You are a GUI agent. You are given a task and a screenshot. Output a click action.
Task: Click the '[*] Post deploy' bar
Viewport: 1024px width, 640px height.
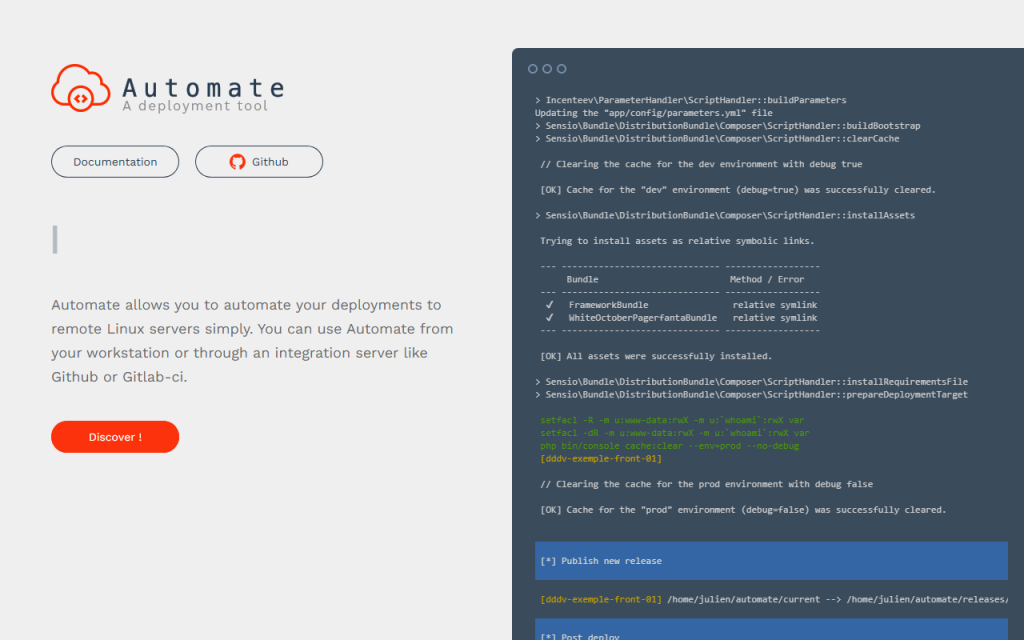[x=771, y=630]
